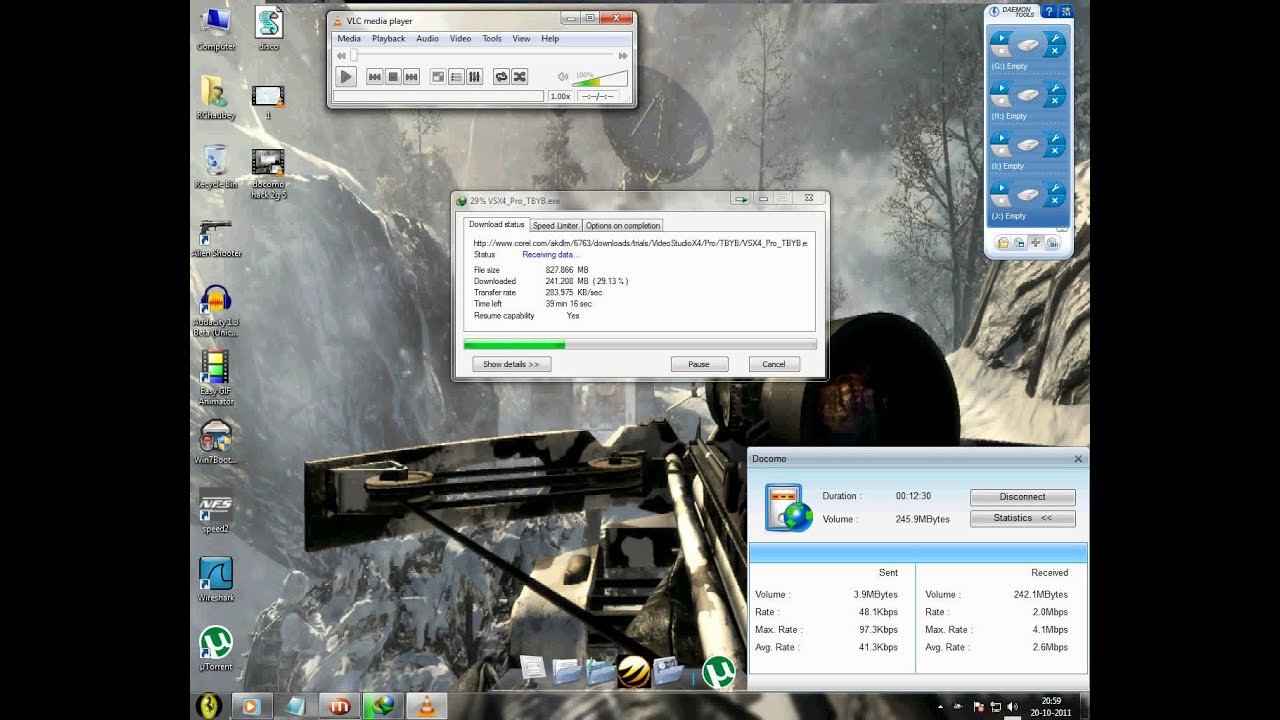Cancel the download
The image size is (1280, 720).
point(774,364)
